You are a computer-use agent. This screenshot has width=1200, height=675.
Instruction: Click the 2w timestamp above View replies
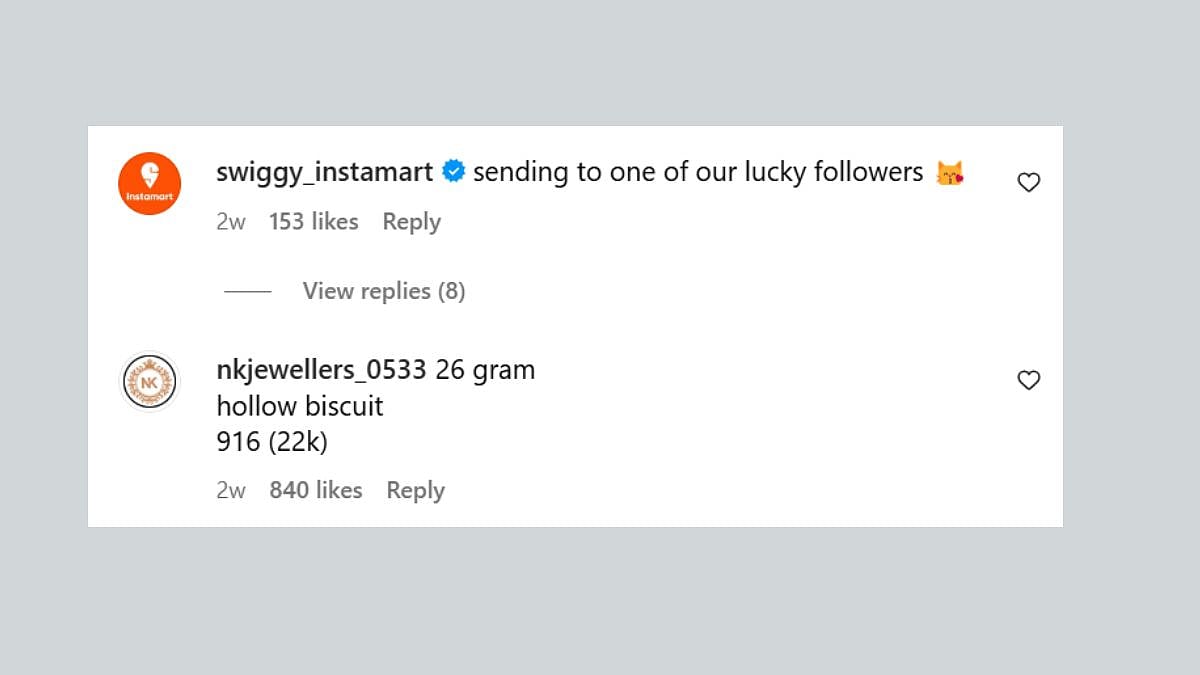(231, 222)
